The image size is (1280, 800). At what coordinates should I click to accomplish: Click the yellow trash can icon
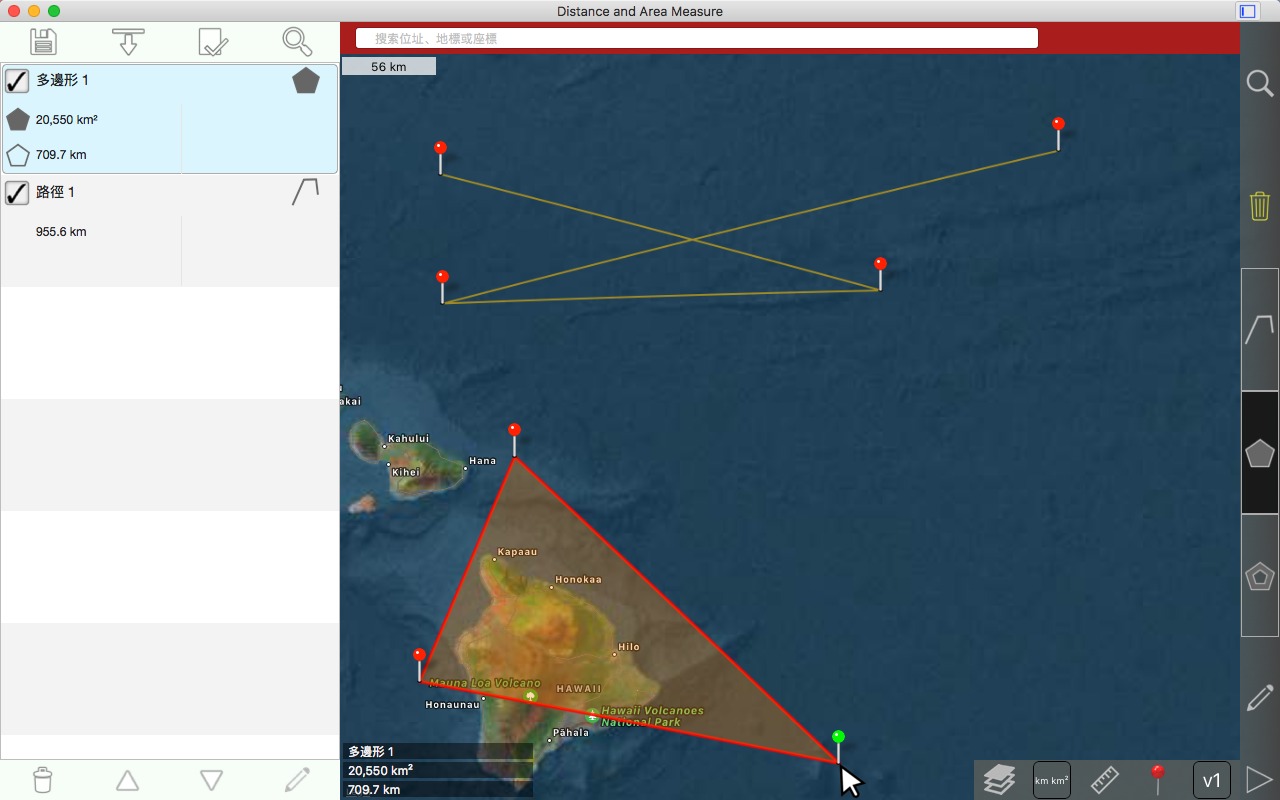click(1260, 206)
